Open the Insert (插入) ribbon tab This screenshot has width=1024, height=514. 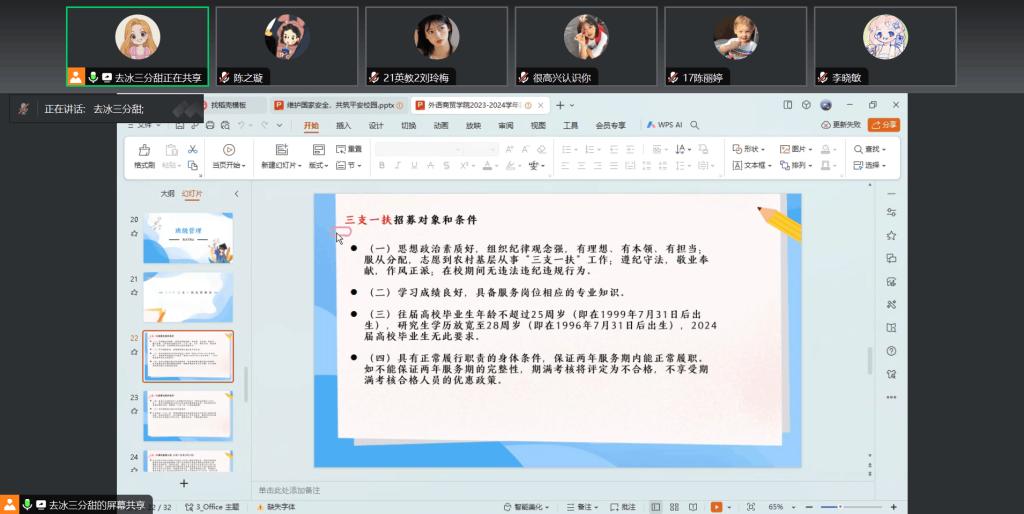click(x=343, y=126)
